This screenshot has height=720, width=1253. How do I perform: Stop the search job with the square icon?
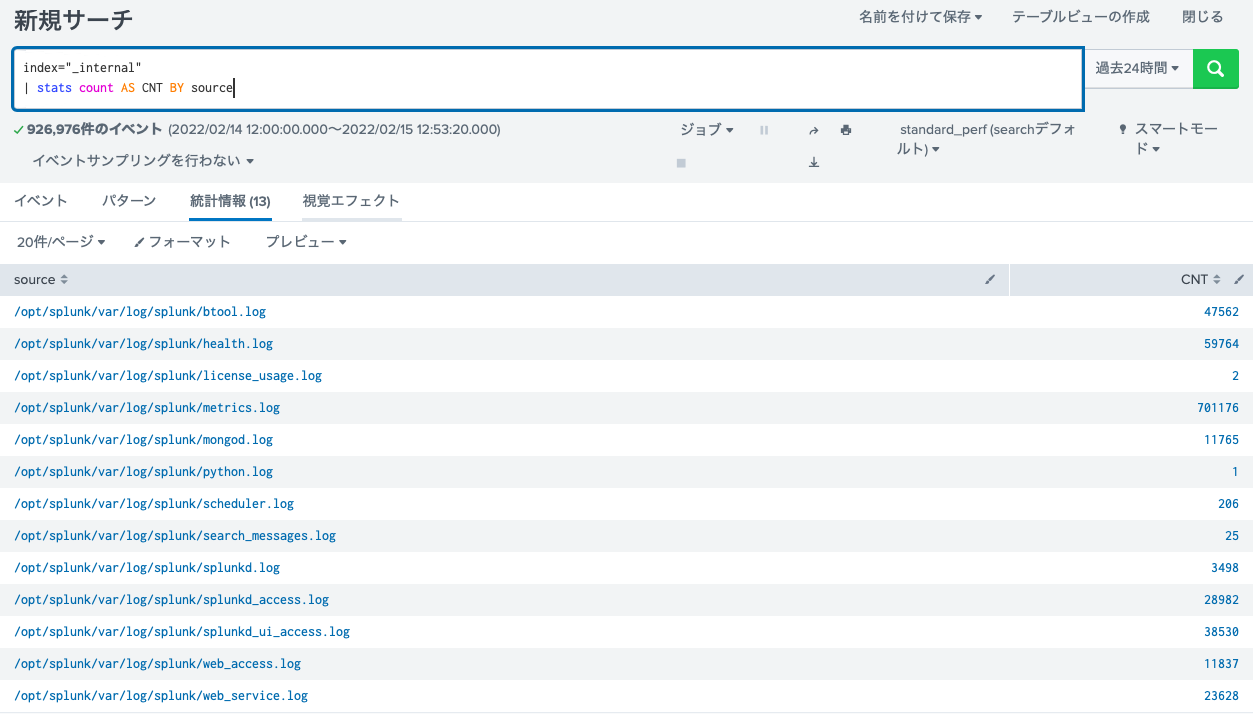(x=681, y=162)
